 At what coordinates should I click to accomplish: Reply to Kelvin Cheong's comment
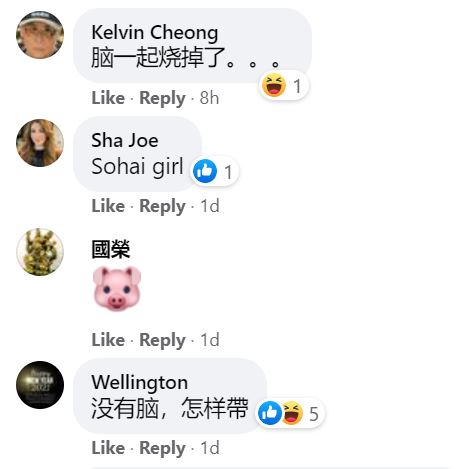click(x=162, y=98)
